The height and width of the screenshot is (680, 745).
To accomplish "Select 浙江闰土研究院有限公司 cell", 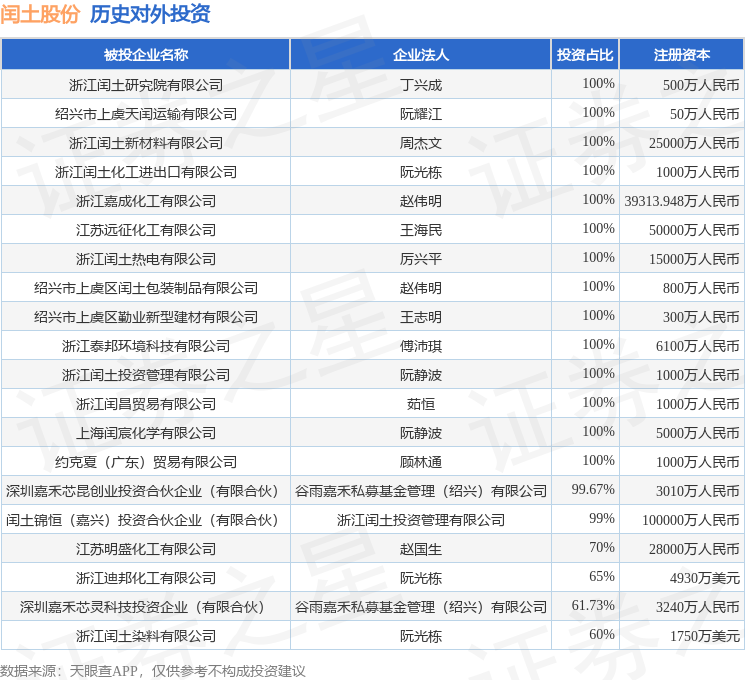I will [146, 85].
